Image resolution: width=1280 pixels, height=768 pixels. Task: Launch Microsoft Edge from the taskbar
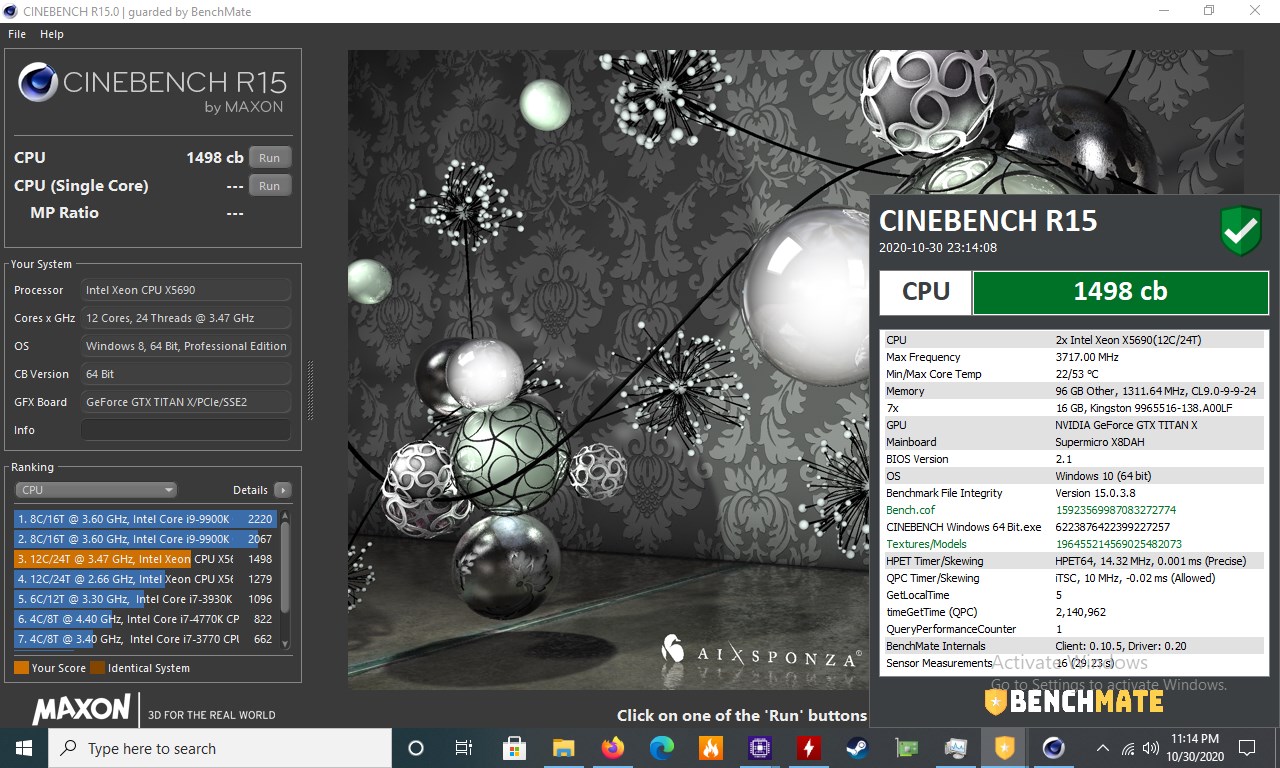(662, 748)
